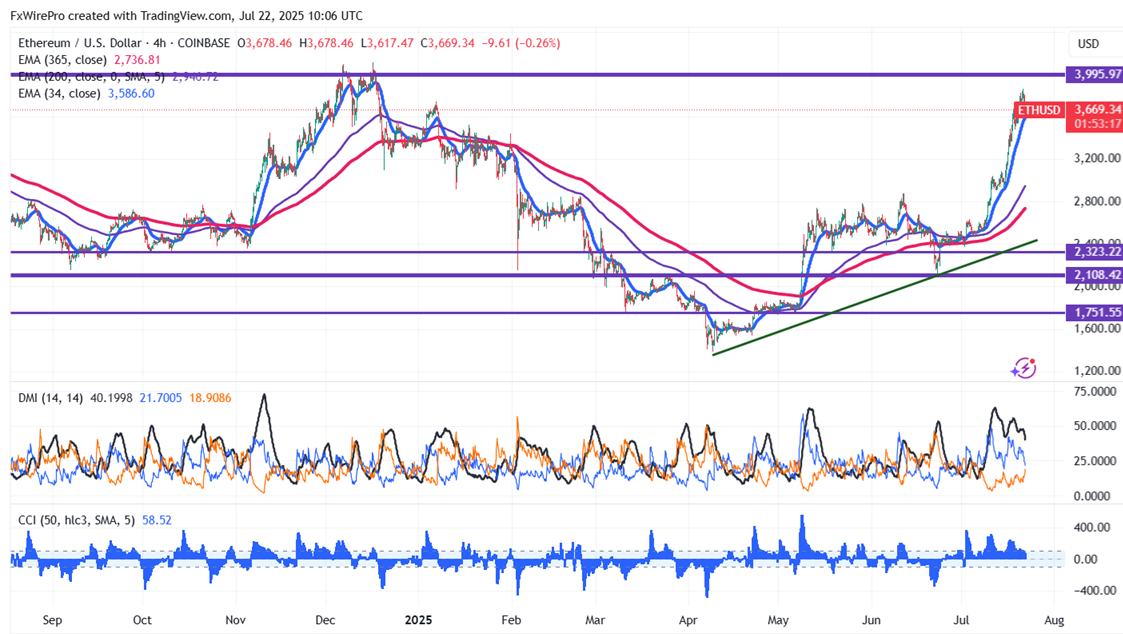Viewport: 1123px width, 634px height.
Task: Click the open price O3,678.46 readout
Action: (x=264, y=43)
